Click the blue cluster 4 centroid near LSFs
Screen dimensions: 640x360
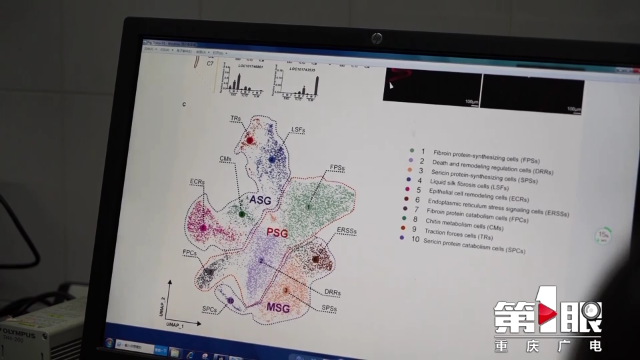click(x=272, y=160)
